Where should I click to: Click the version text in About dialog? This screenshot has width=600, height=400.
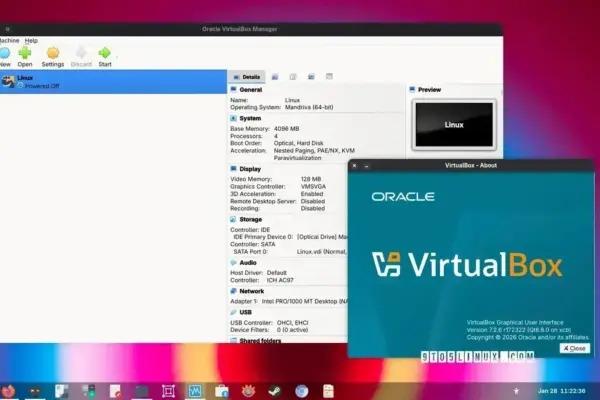pyautogui.click(x=518, y=330)
